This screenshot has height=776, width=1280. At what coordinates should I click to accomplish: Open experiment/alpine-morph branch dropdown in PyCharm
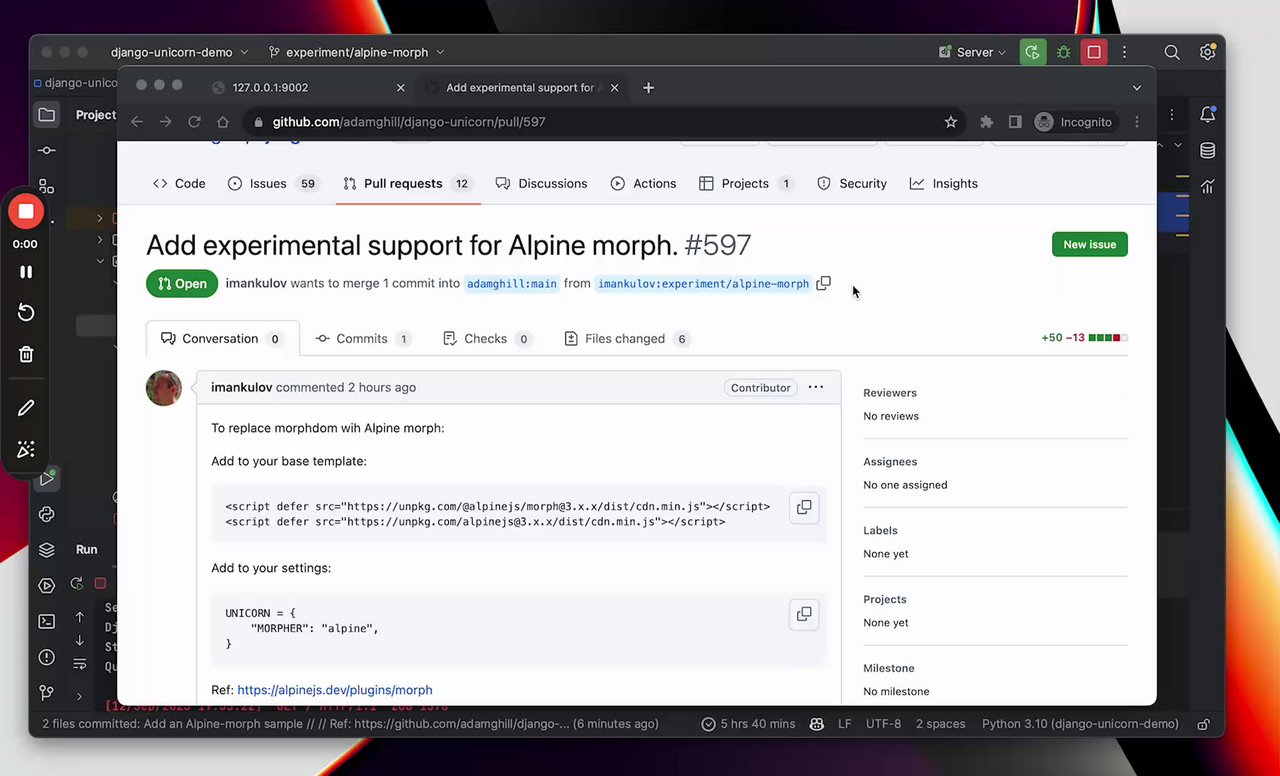tap(356, 52)
